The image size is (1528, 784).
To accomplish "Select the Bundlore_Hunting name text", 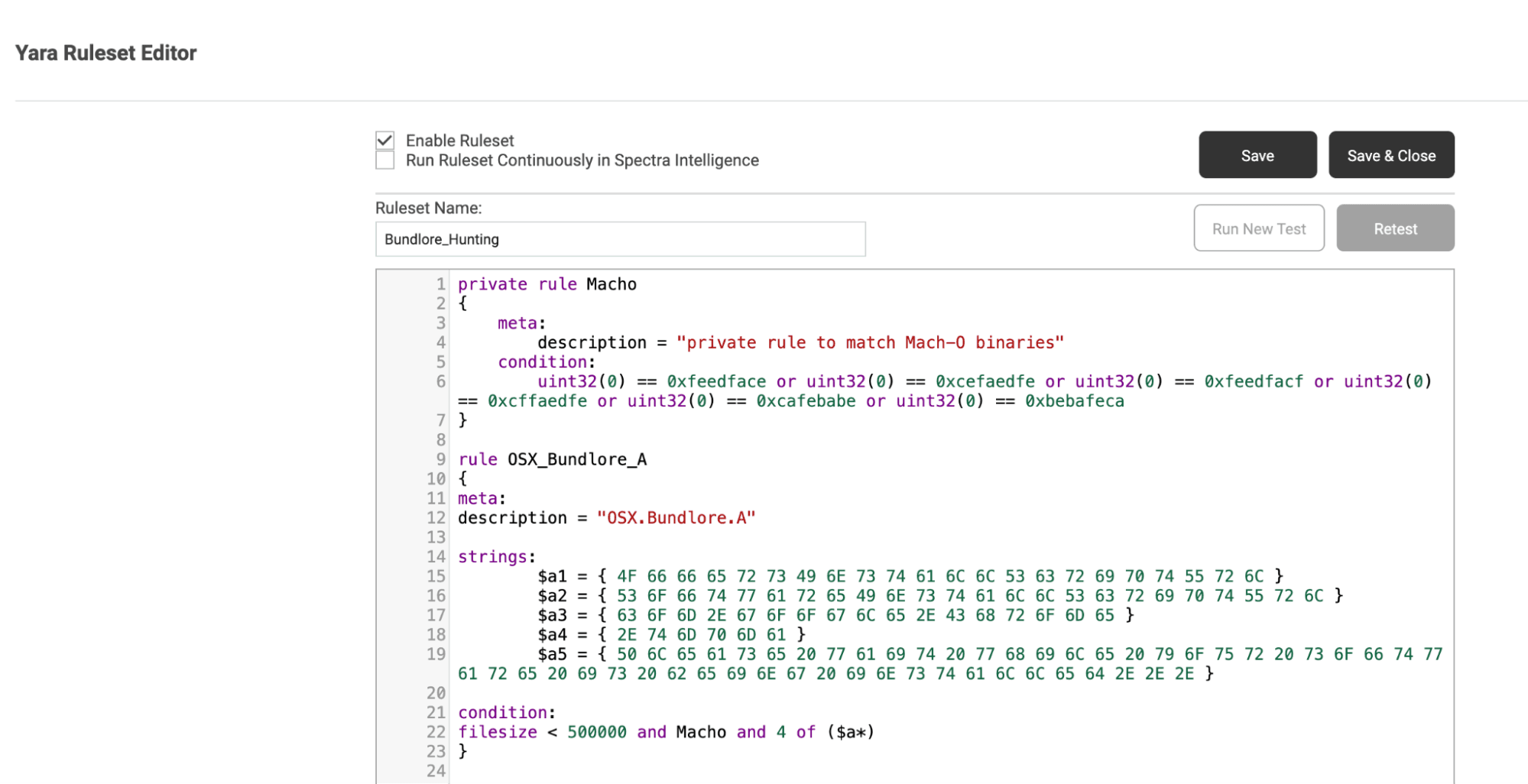I will point(442,238).
